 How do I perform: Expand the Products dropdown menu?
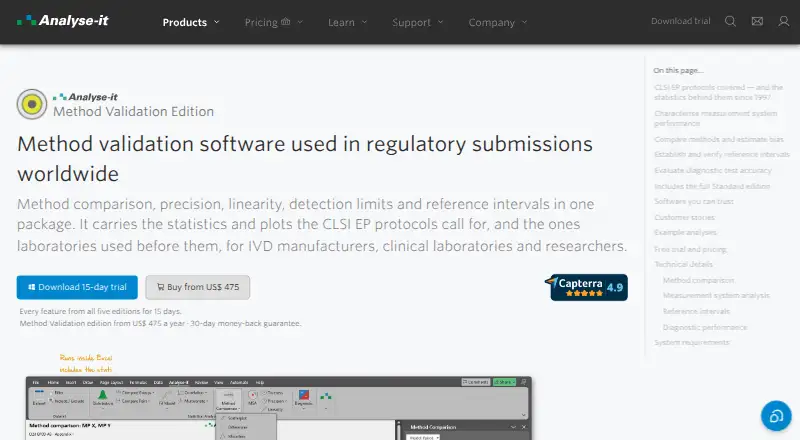pos(191,22)
